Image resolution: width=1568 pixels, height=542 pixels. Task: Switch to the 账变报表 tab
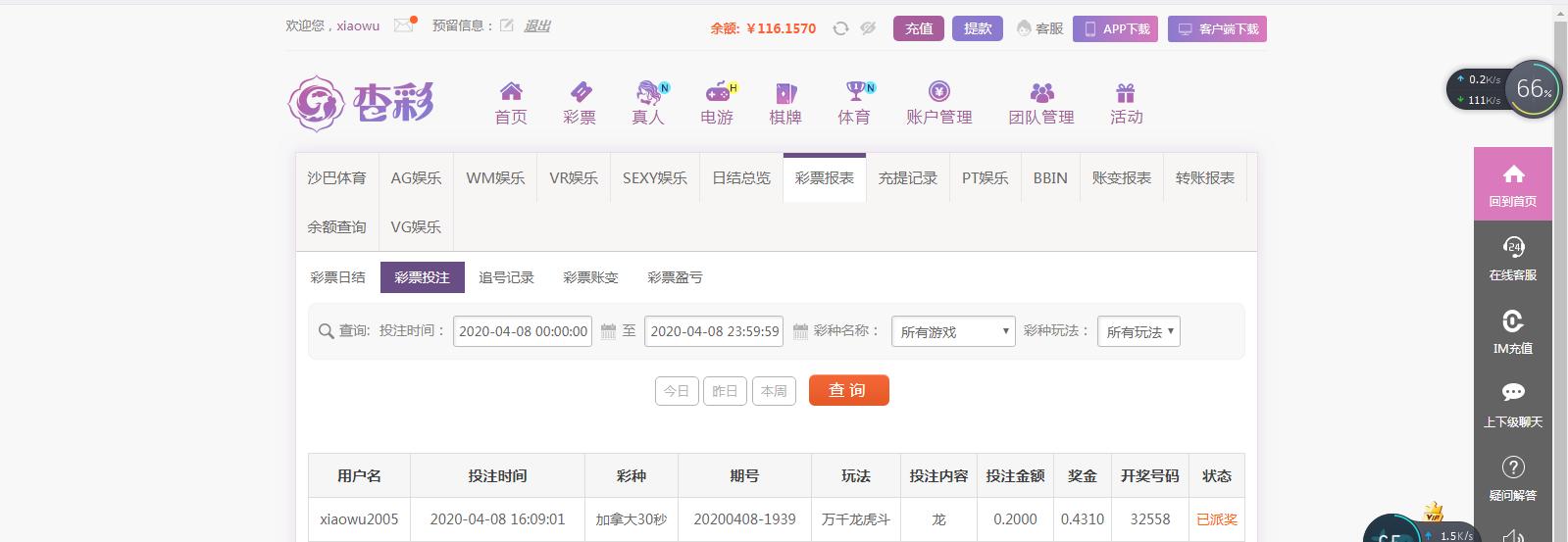coord(1122,177)
